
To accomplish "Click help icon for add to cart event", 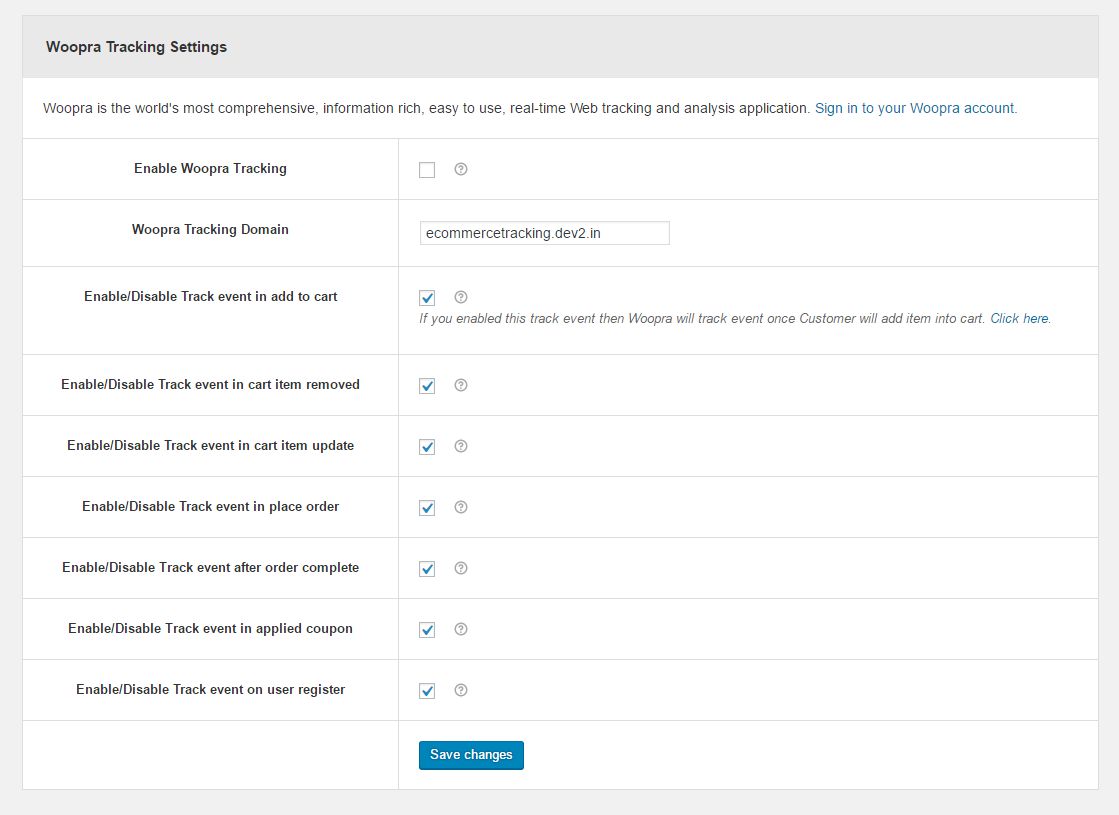I will click(461, 297).
